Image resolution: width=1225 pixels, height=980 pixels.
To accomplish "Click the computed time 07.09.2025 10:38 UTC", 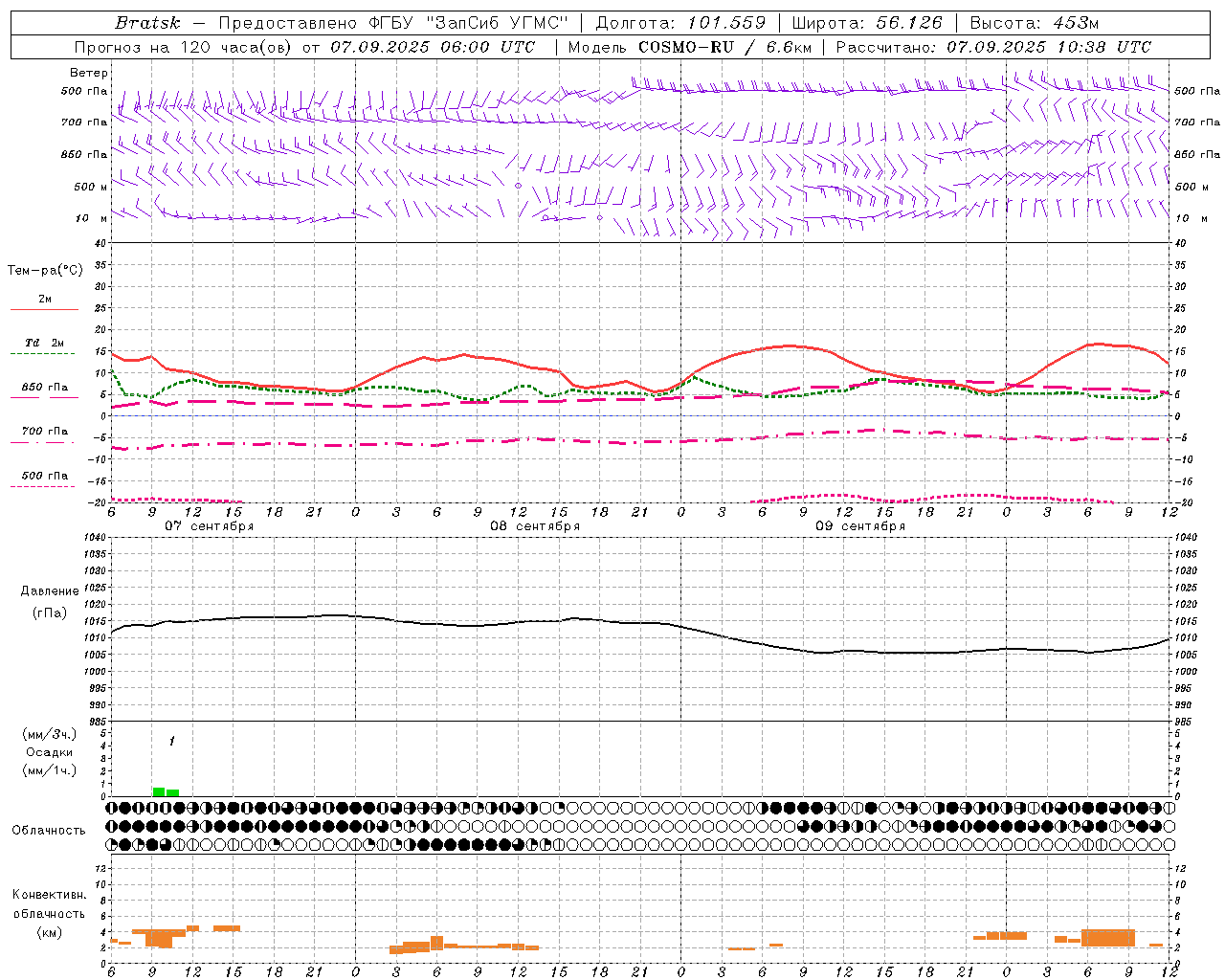I will (1049, 47).
